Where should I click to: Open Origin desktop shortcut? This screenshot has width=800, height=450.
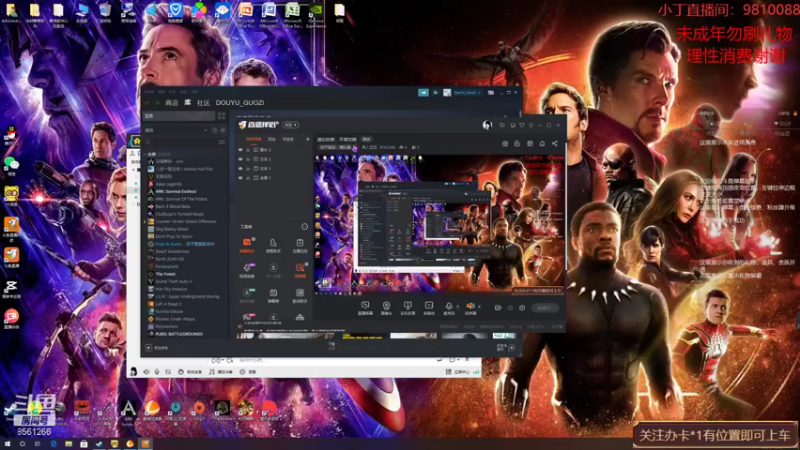point(199,411)
